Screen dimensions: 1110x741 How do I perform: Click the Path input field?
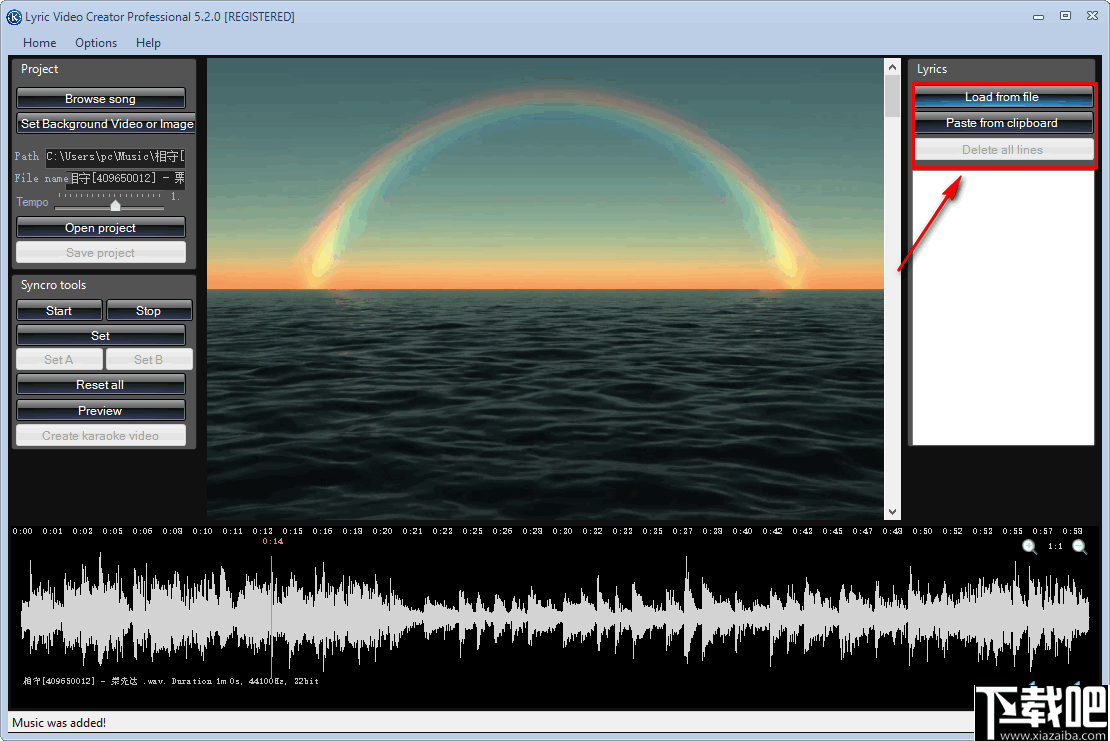[x=115, y=156]
